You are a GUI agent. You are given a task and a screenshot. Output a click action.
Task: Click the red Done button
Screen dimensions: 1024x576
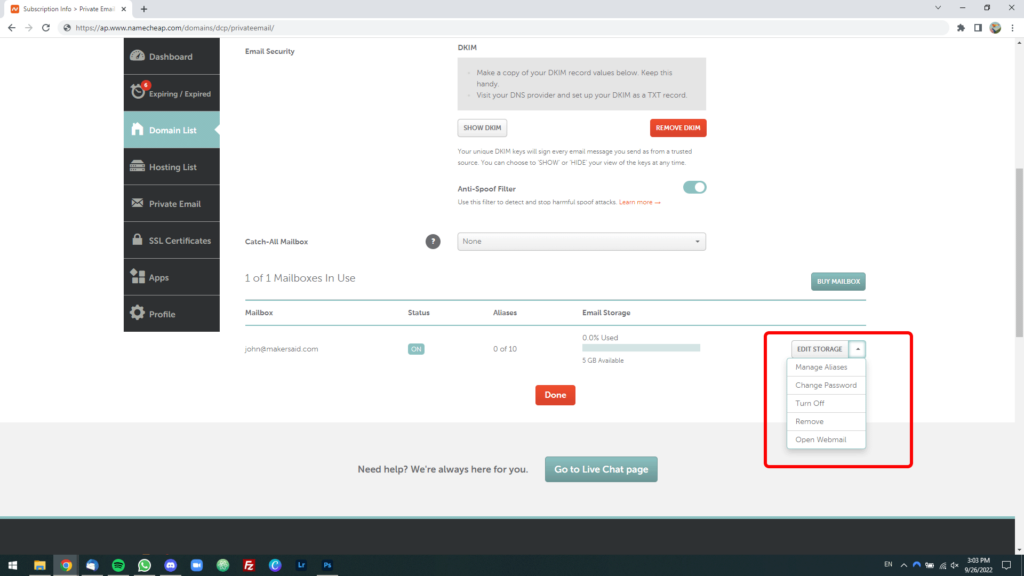pyautogui.click(x=555, y=395)
